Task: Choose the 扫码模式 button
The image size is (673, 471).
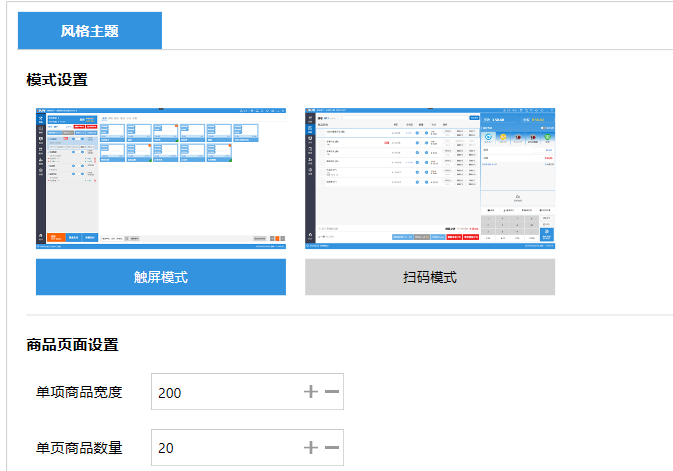Action: 430,277
